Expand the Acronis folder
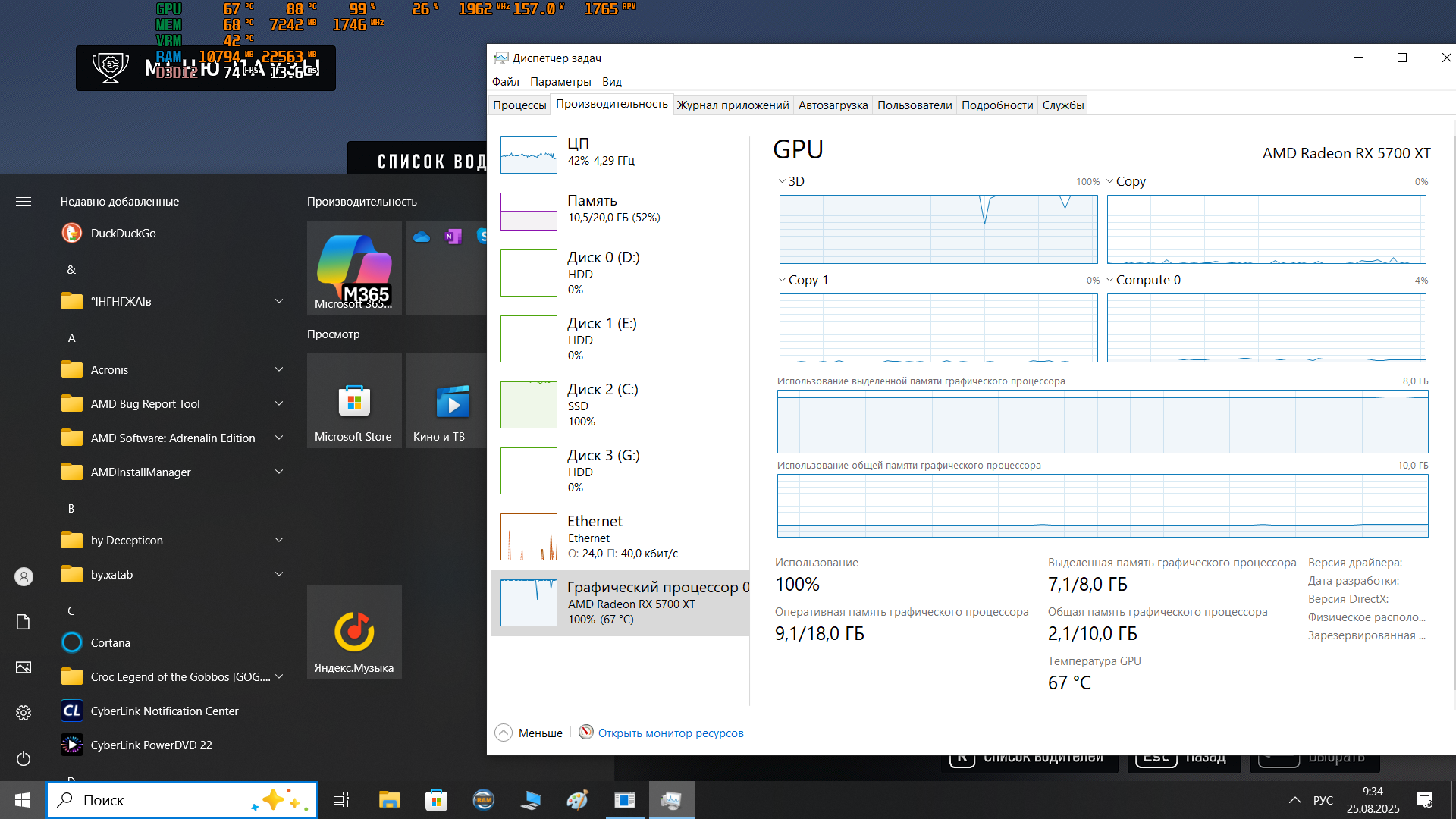Image resolution: width=1456 pixels, height=819 pixels. 278,369
